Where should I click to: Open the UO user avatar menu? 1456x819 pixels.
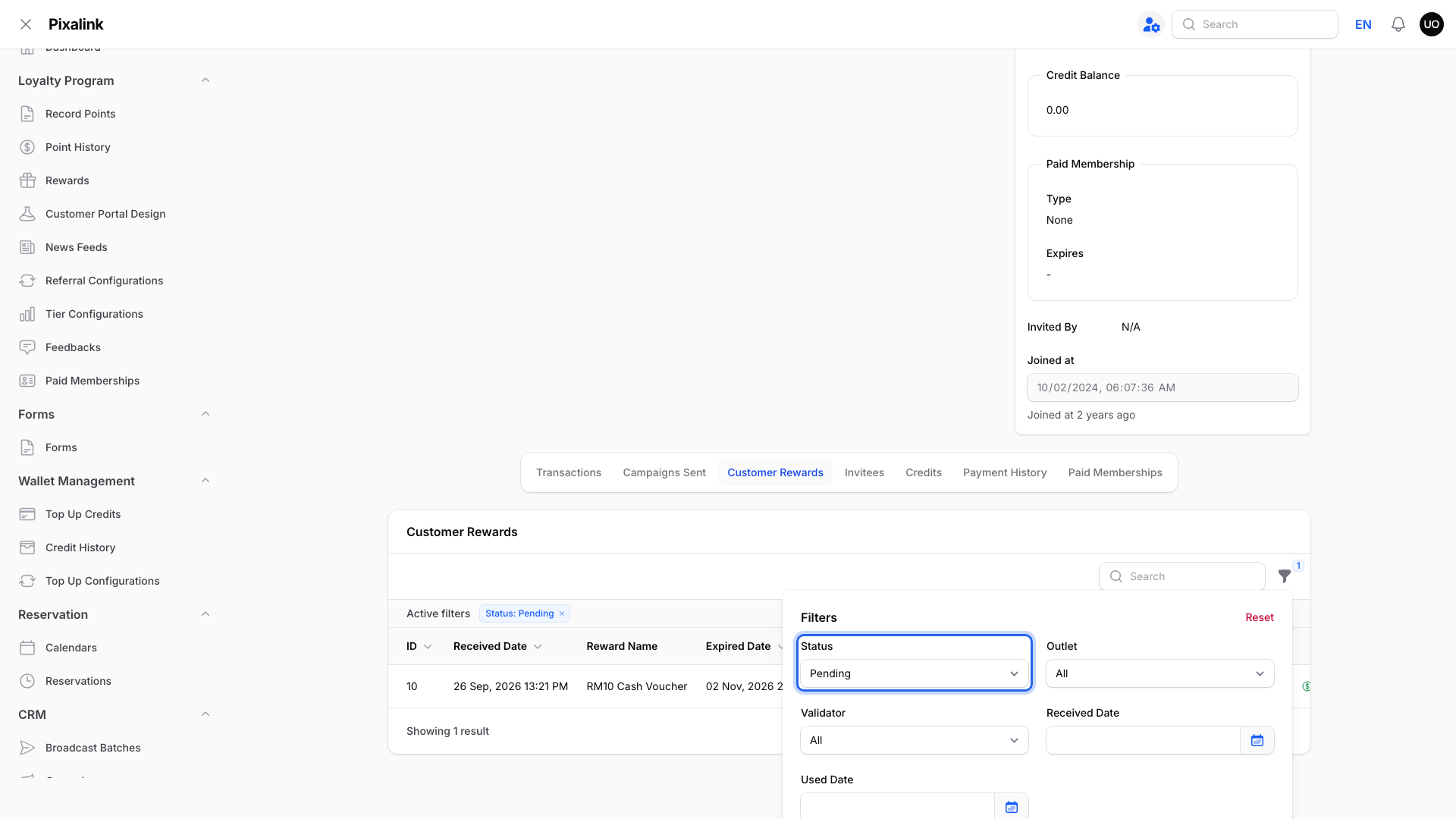coord(1432,24)
